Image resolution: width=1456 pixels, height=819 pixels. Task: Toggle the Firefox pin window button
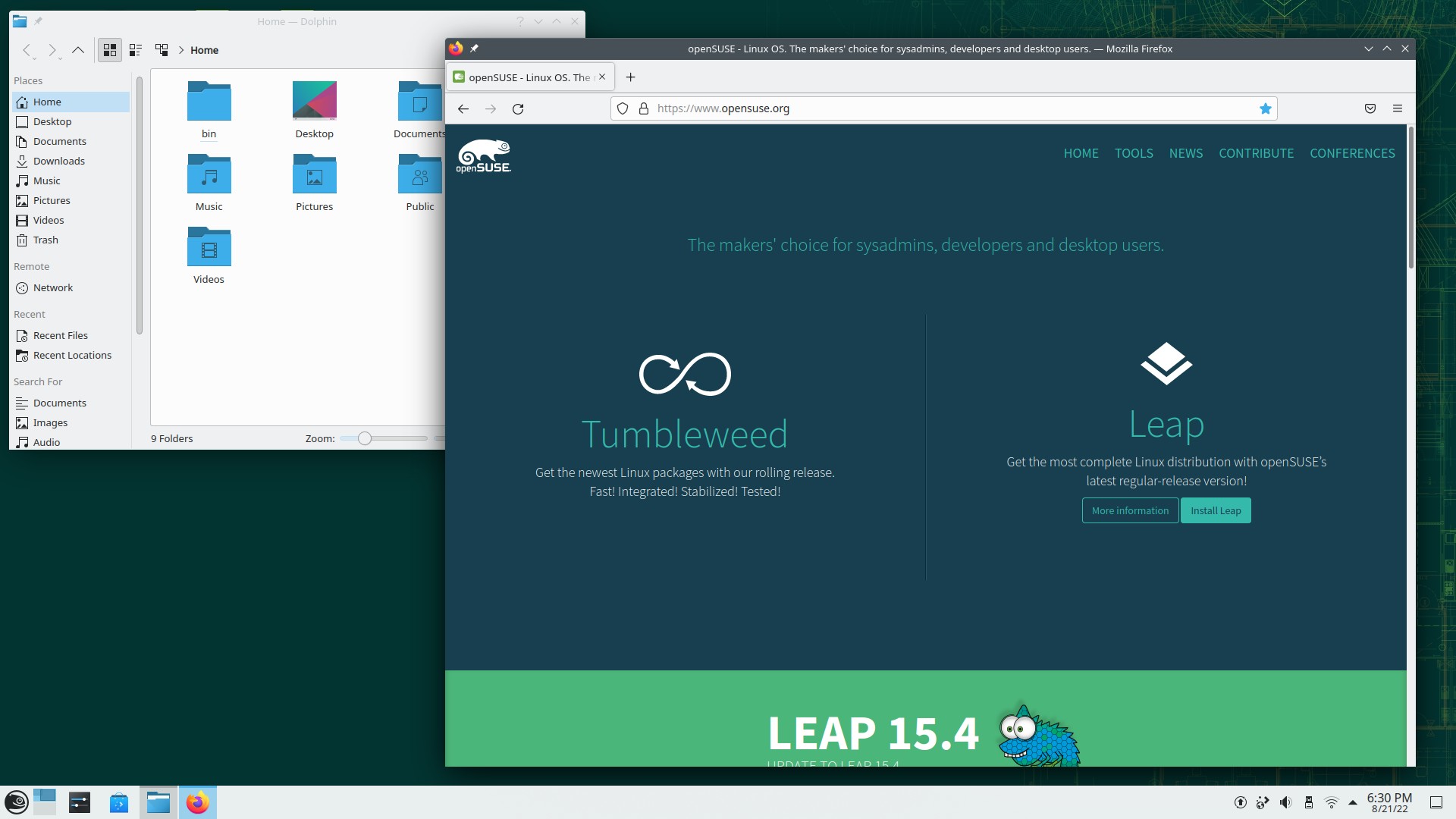474,47
